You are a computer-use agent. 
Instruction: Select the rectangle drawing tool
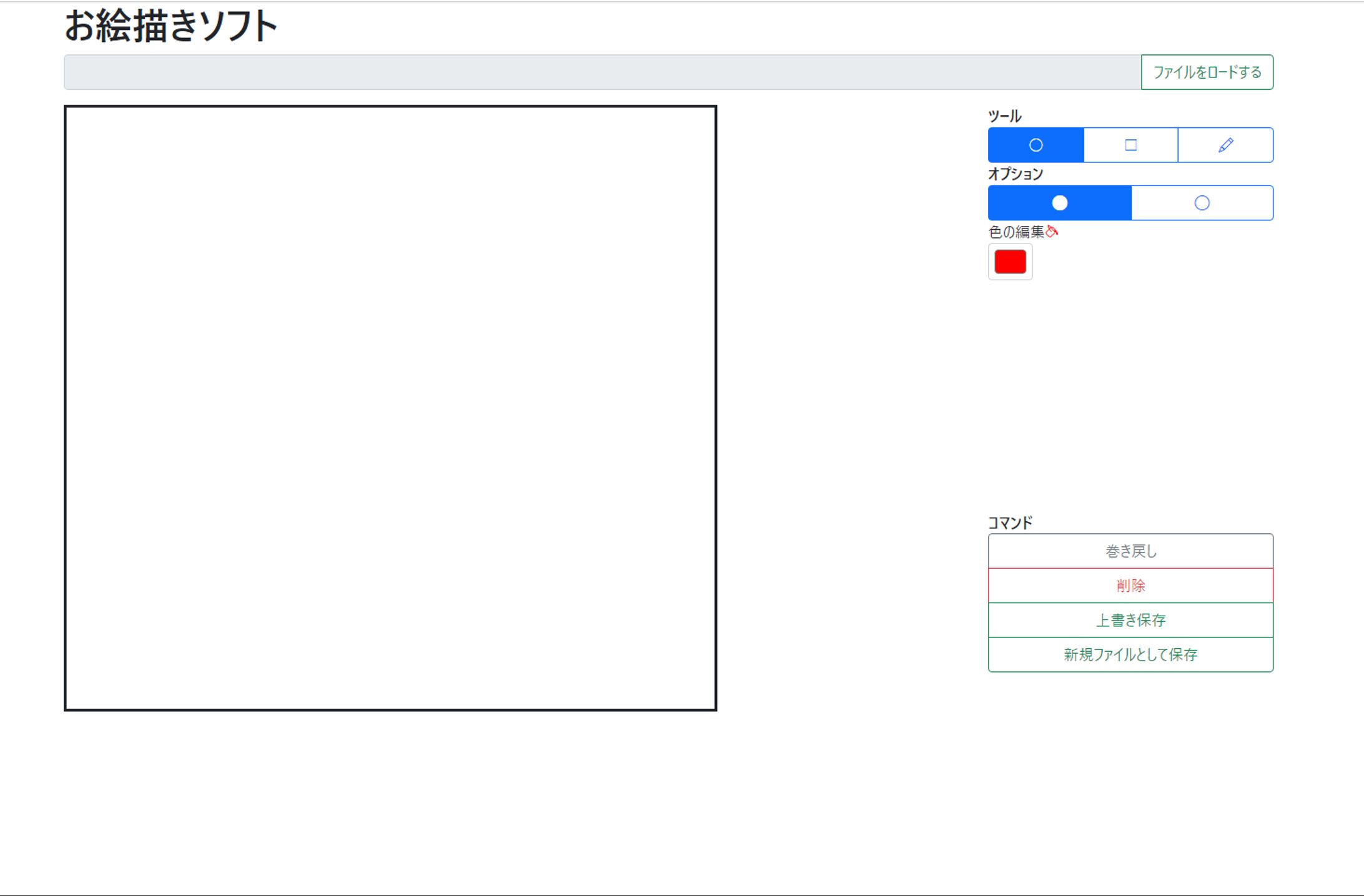(x=1130, y=145)
